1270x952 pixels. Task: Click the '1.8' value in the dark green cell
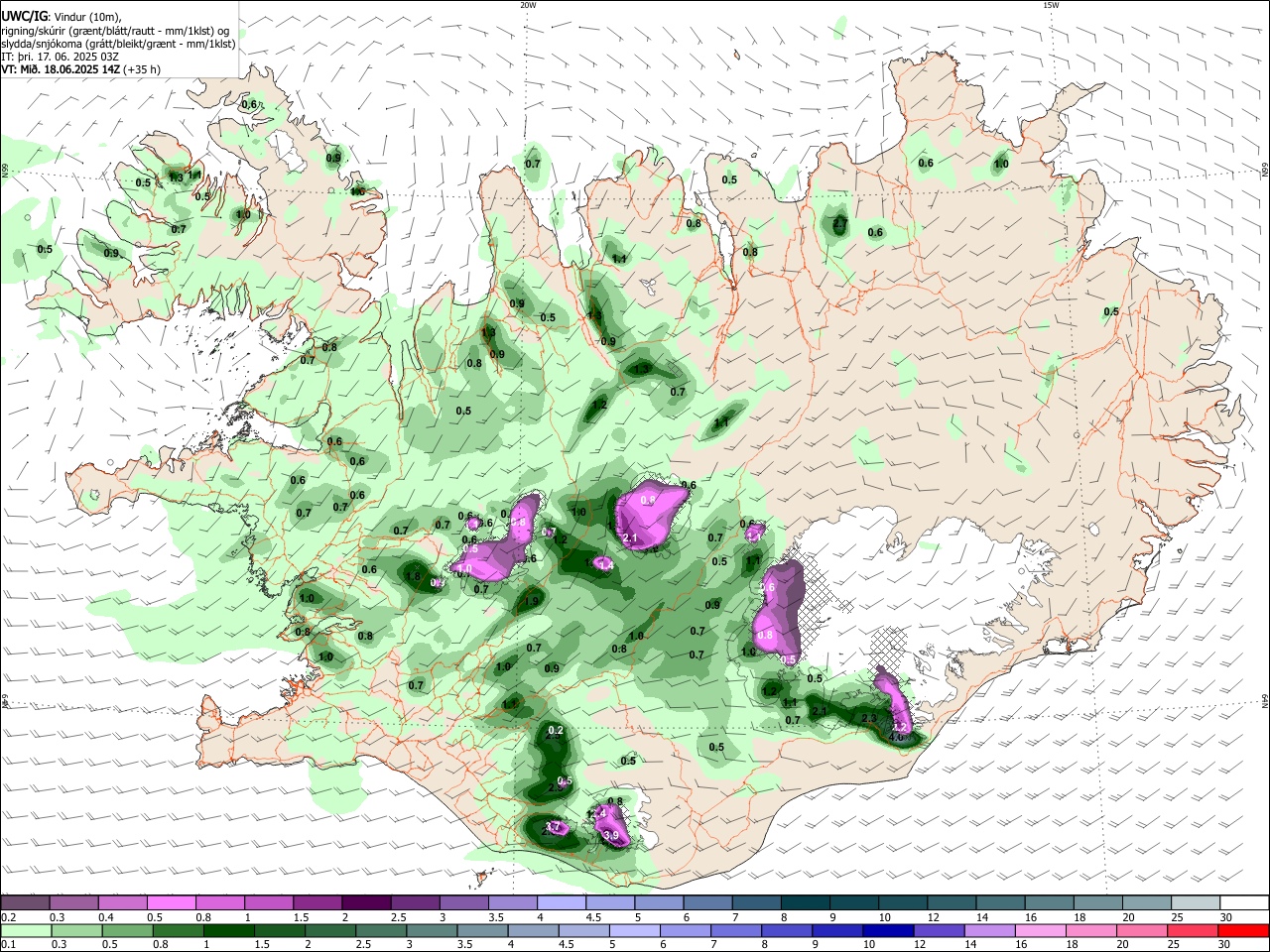[414, 576]
